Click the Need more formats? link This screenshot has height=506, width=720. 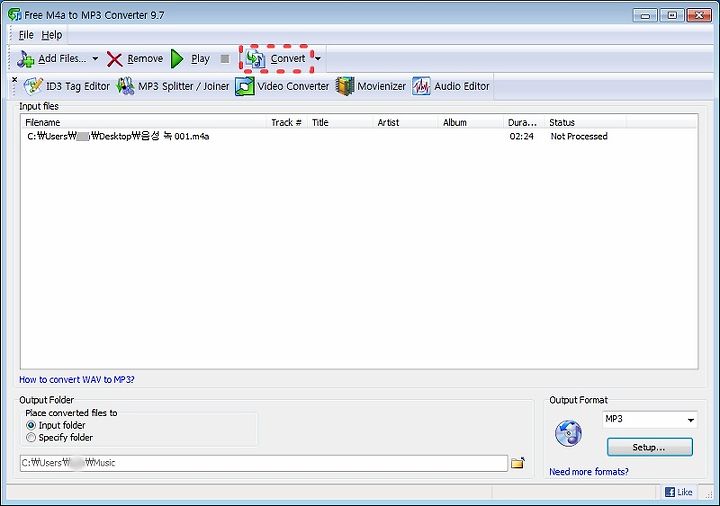pos(589,472)
